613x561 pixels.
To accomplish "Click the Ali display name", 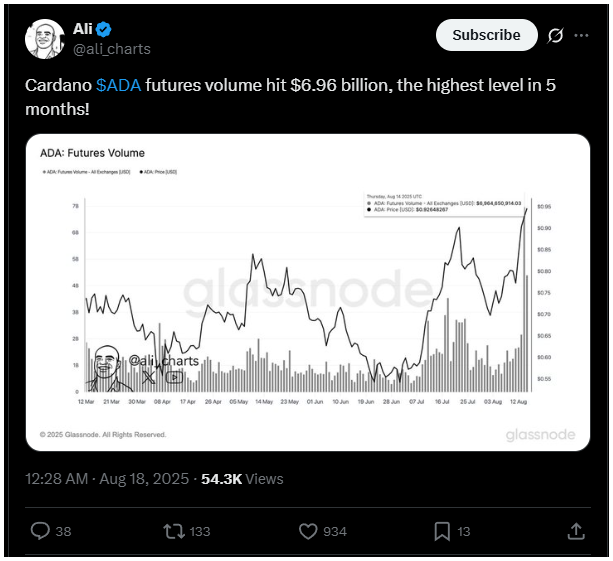I will 82,29.
